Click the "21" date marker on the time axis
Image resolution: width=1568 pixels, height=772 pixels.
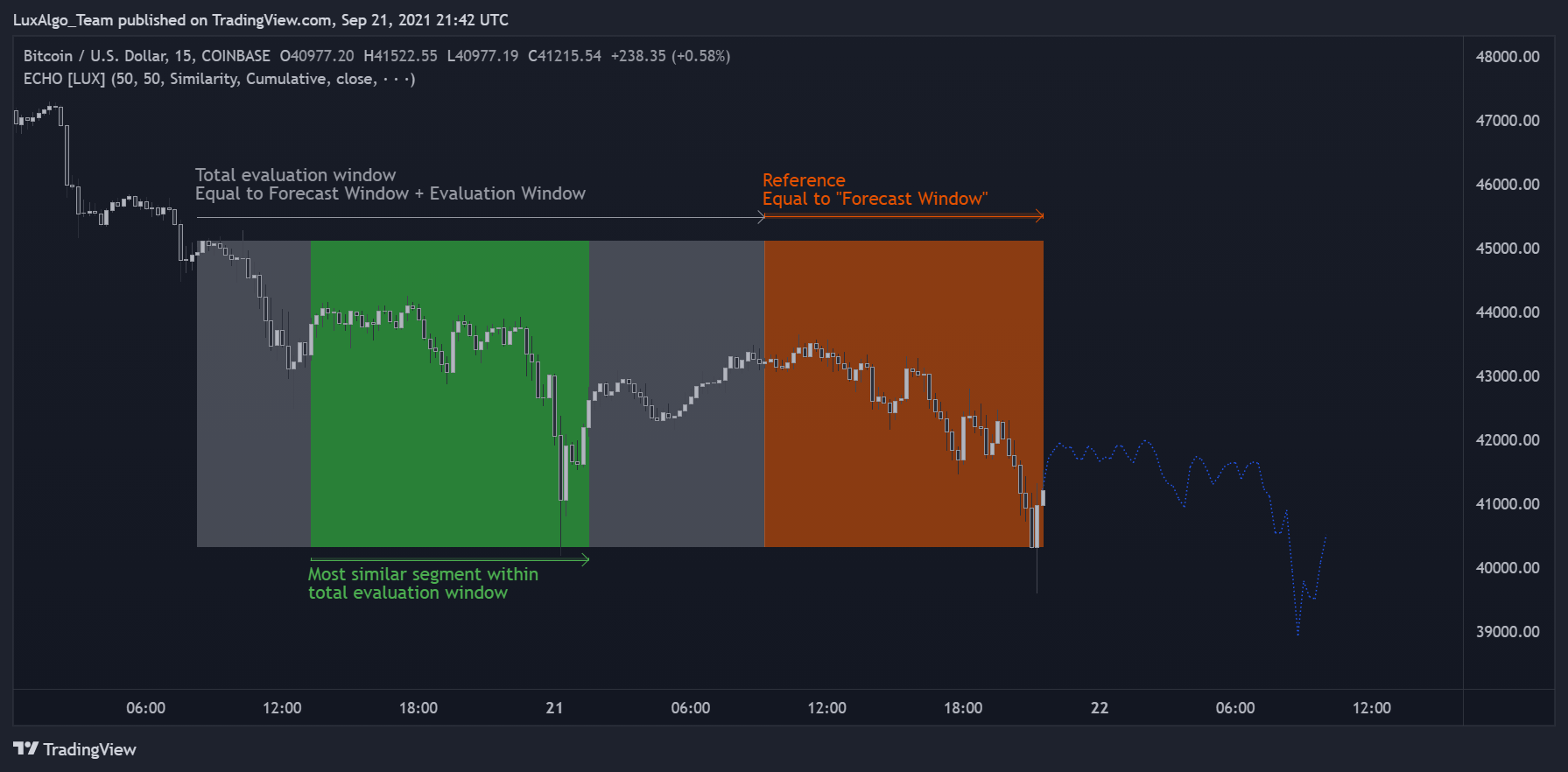(554, 708)
